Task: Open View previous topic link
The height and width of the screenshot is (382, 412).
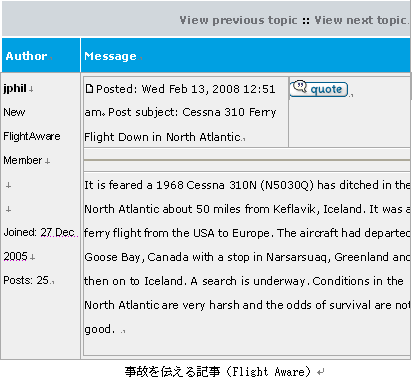Action: pyautogui.click(x=238, y=20)
